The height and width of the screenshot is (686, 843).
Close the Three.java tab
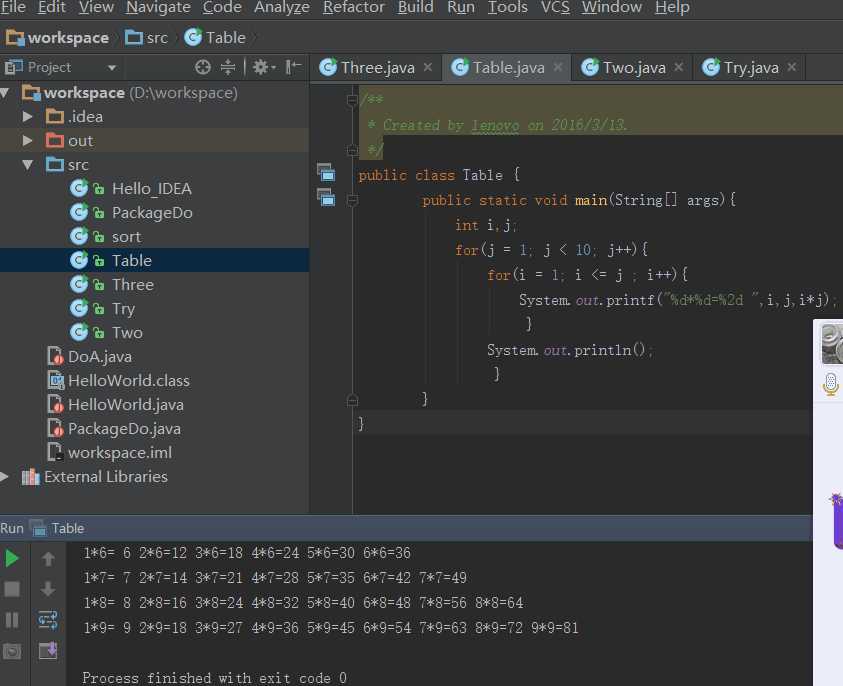[x=428, y=67]
